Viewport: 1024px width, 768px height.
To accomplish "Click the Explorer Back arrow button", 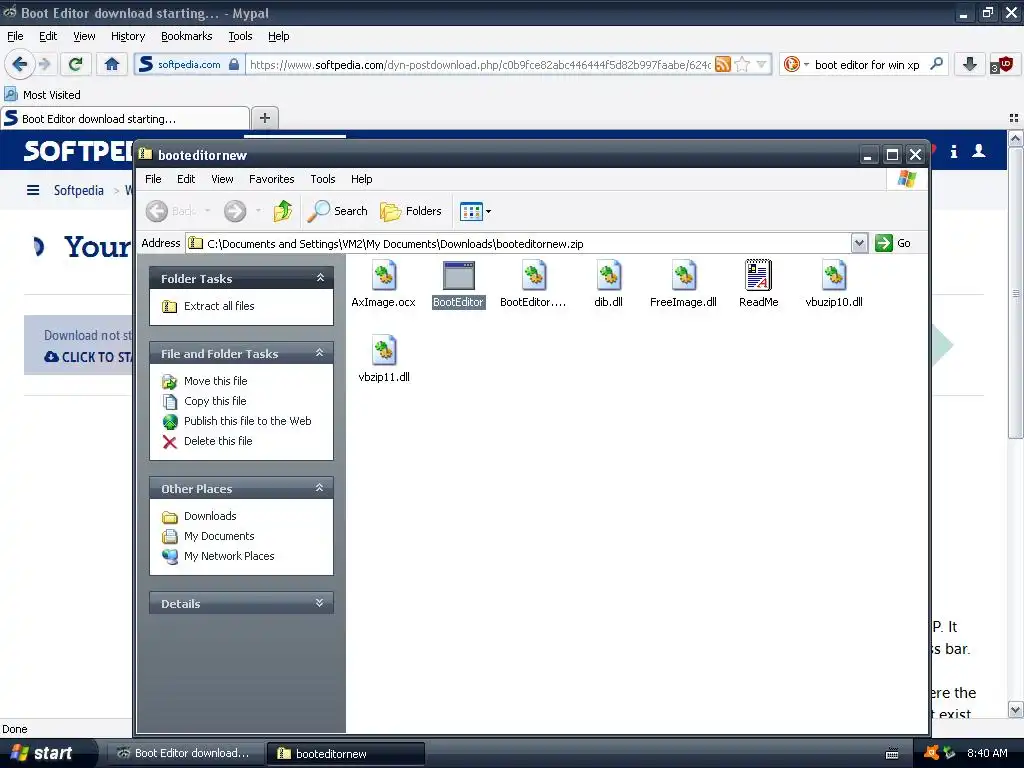I will click(x=157, y=211).
